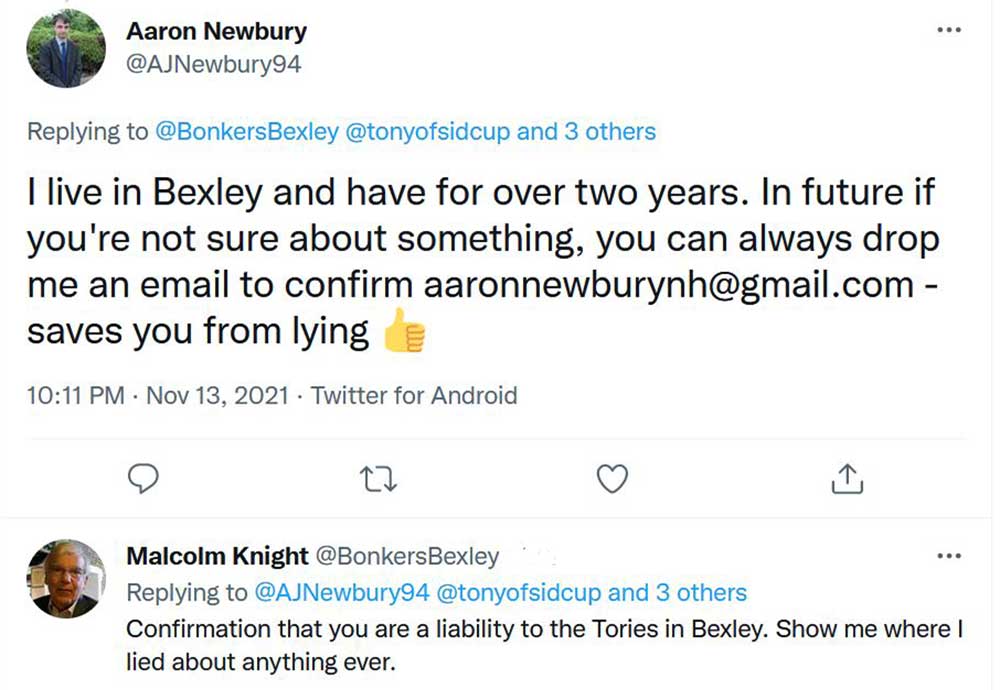Image resolution: width=1000 pixels, height=690 pixels.
Task: Open the share tweet icon
Action: click(x=847, y=480)
